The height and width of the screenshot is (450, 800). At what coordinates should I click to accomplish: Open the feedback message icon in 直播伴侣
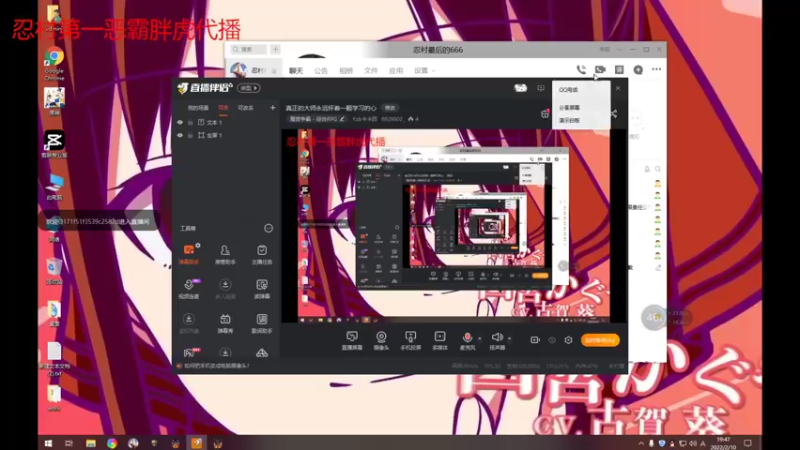541,88
